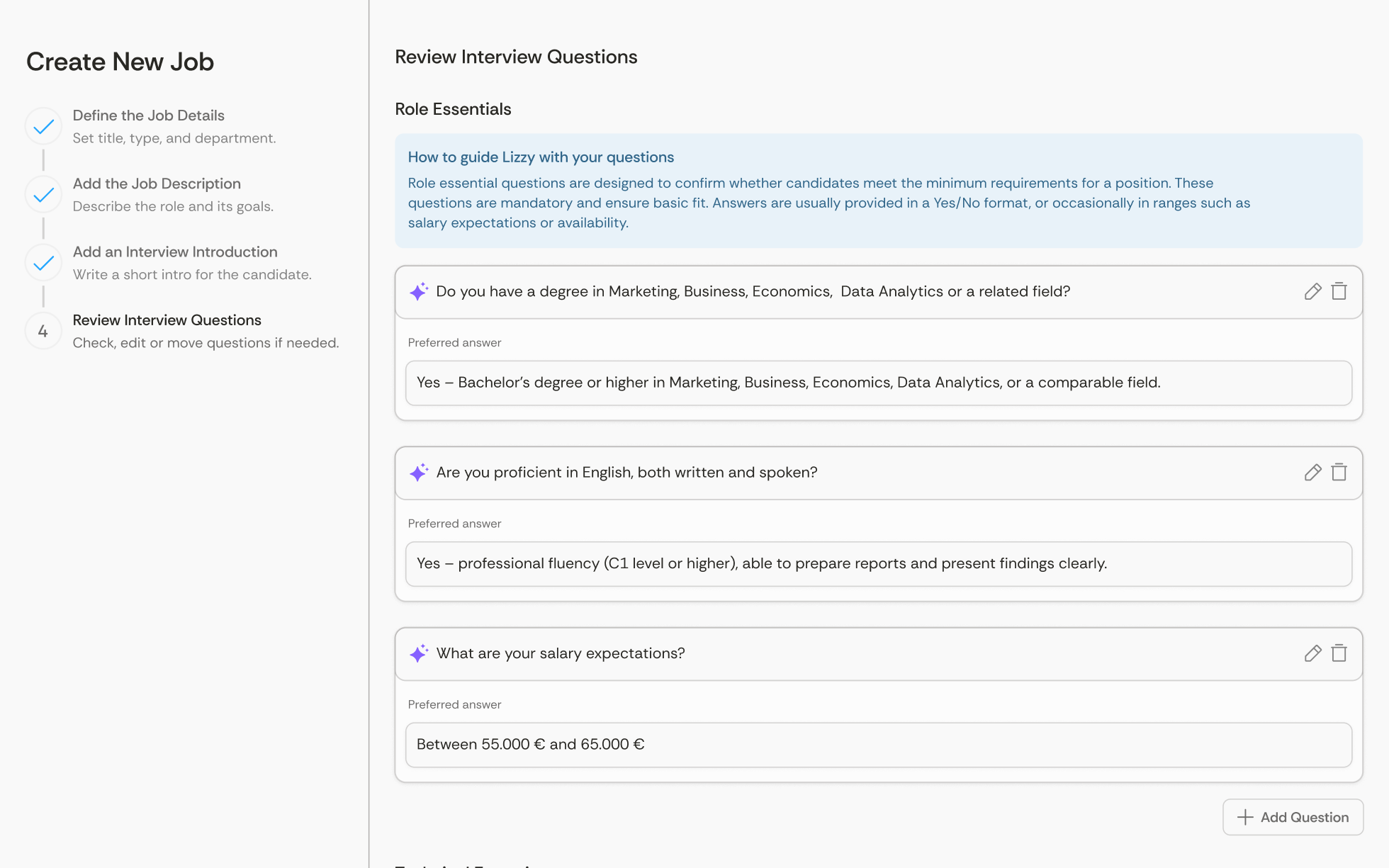The width and height of the screenshot is (1389, 868).
Task: Select the step 4 number circle
Action: click(43, 330)
